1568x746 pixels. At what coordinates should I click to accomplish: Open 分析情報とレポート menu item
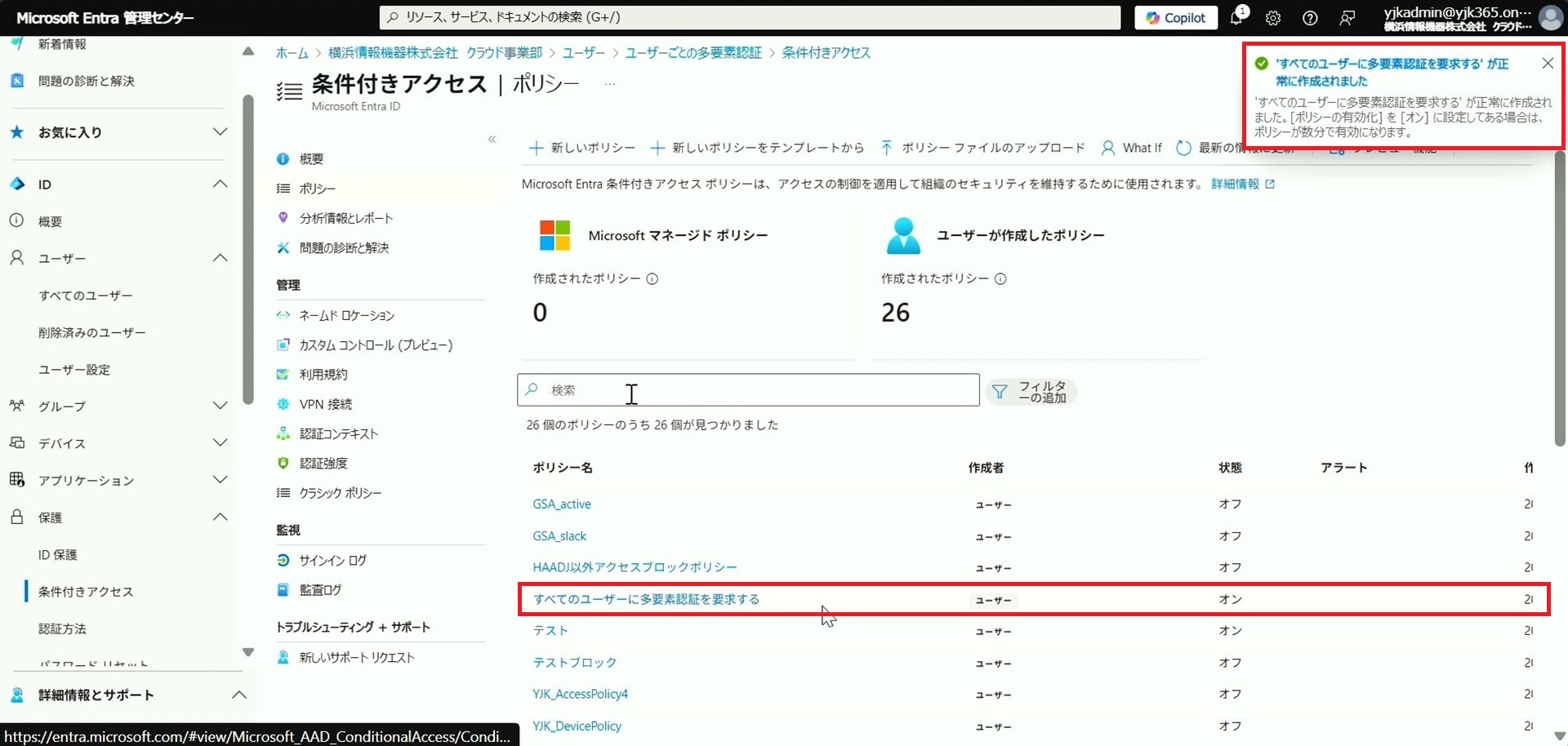pyautogui.click(x=346, y=218)
